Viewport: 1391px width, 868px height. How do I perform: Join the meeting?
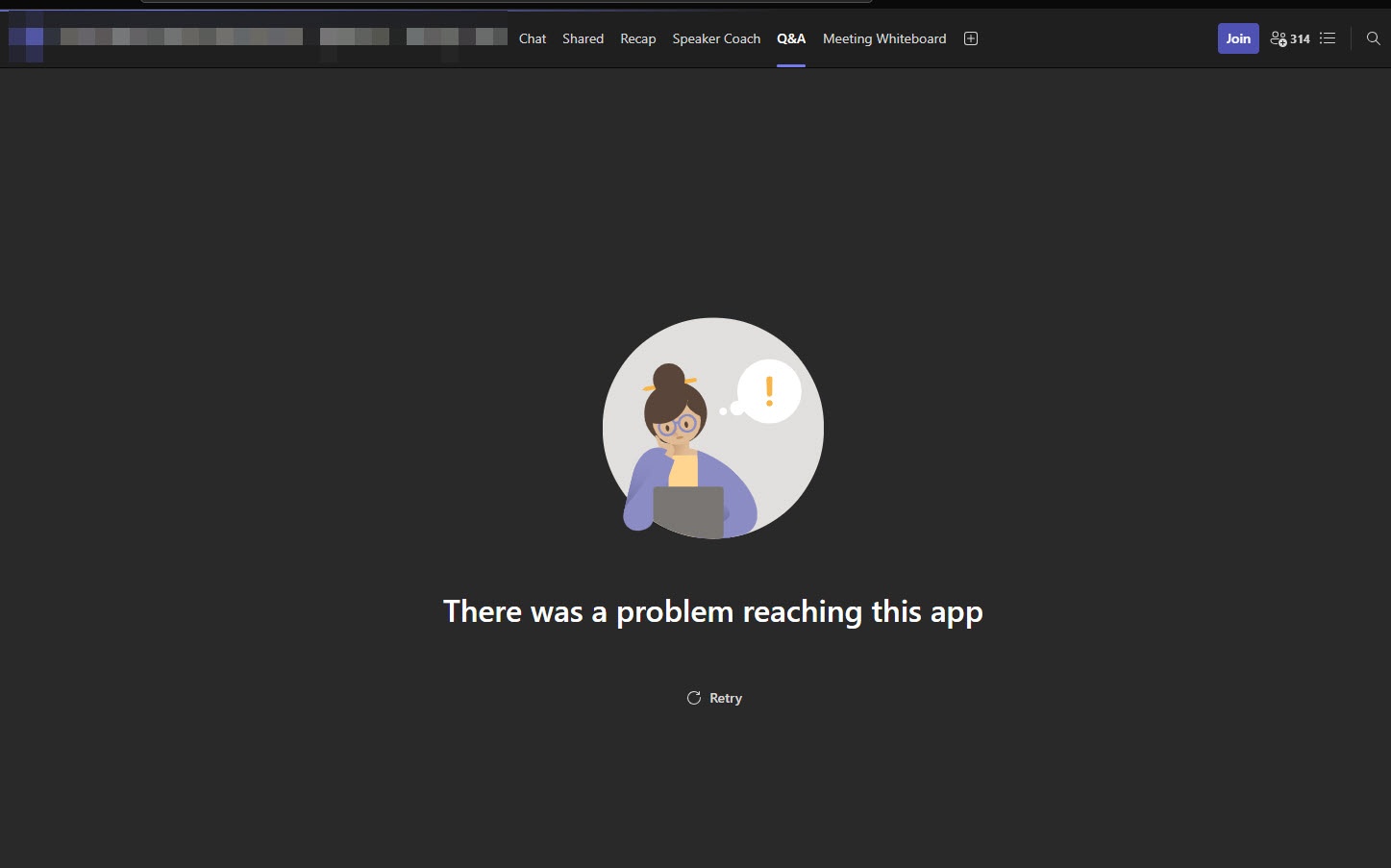pyautogui.click(x=1238, y=38)
